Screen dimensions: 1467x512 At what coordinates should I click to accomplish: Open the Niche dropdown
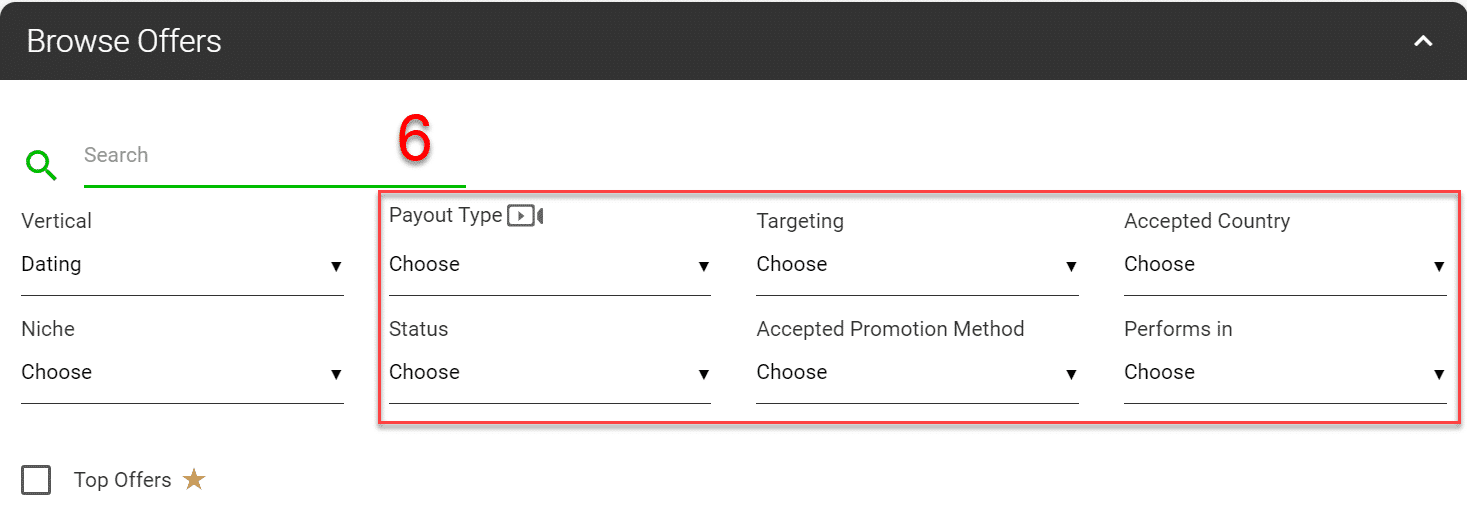pyautogui.click(x=181, y=373)
